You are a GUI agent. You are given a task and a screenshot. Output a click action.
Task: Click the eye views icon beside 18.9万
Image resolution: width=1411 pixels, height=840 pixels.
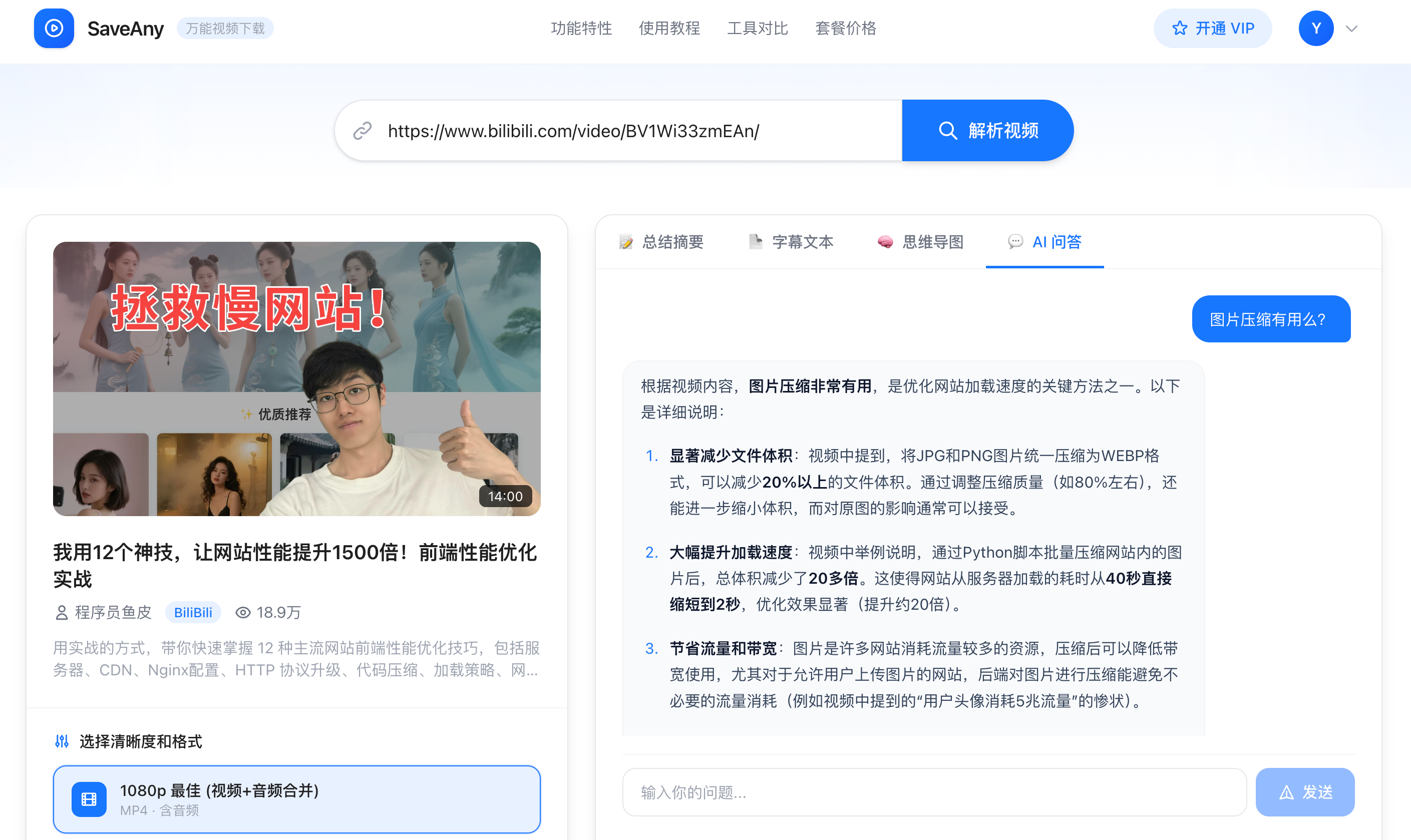click(243, 612)
